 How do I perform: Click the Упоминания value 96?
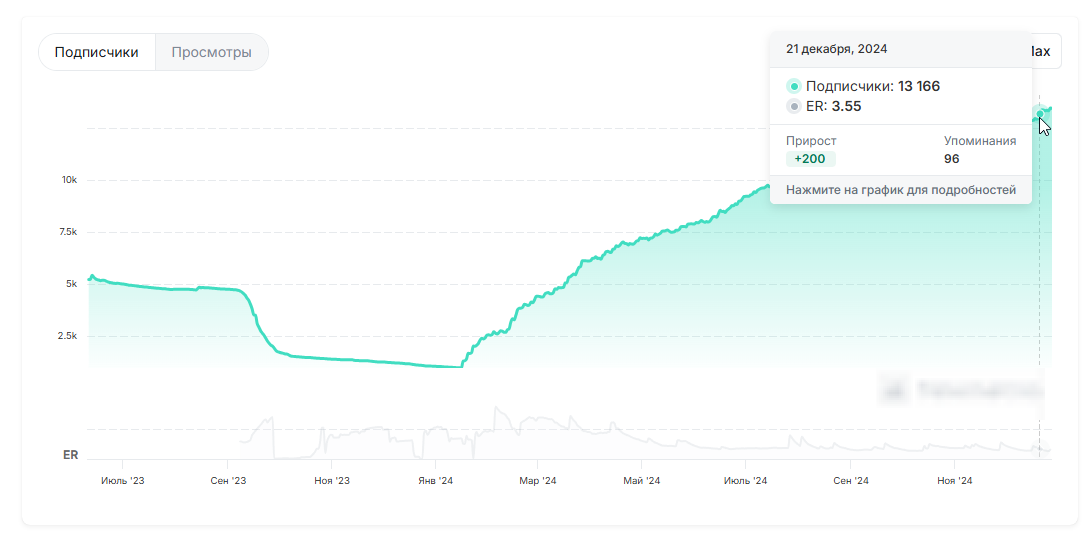[951, 159]
